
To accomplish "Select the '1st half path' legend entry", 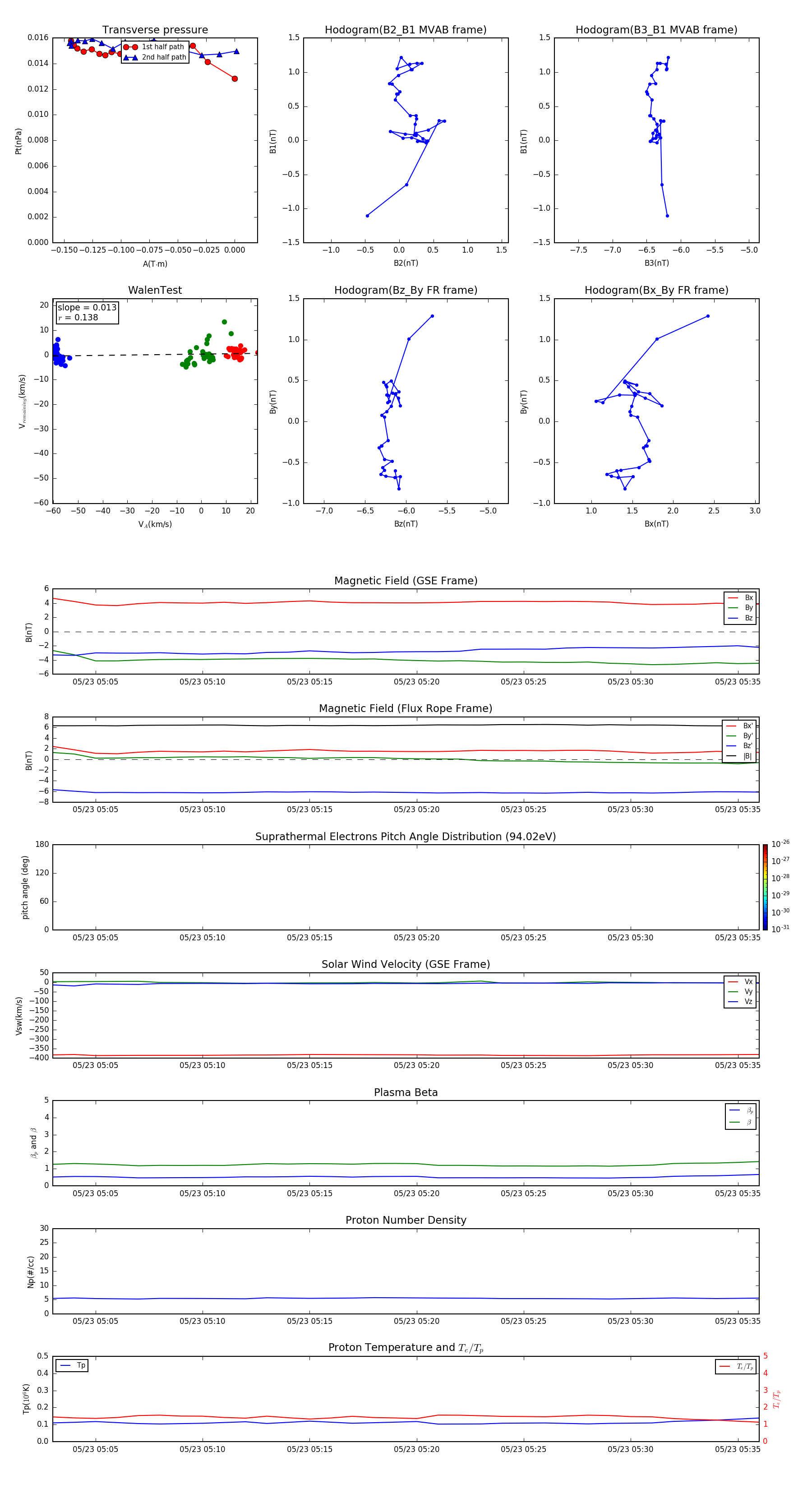I will point(154,47).
